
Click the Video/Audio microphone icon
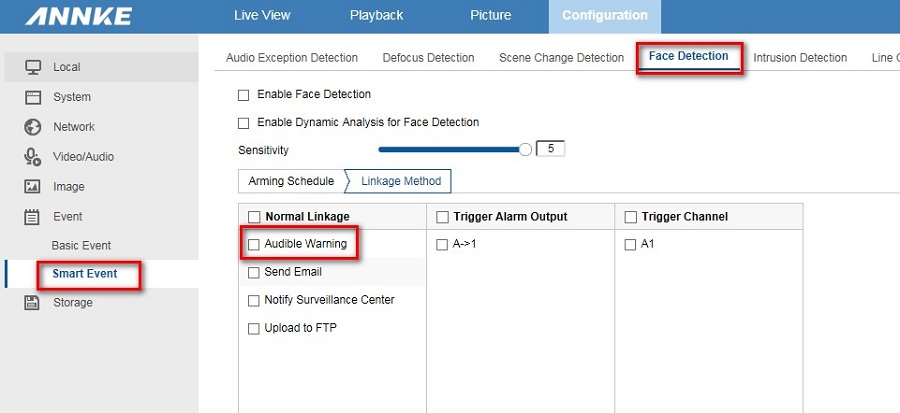[x=33, y=157]
